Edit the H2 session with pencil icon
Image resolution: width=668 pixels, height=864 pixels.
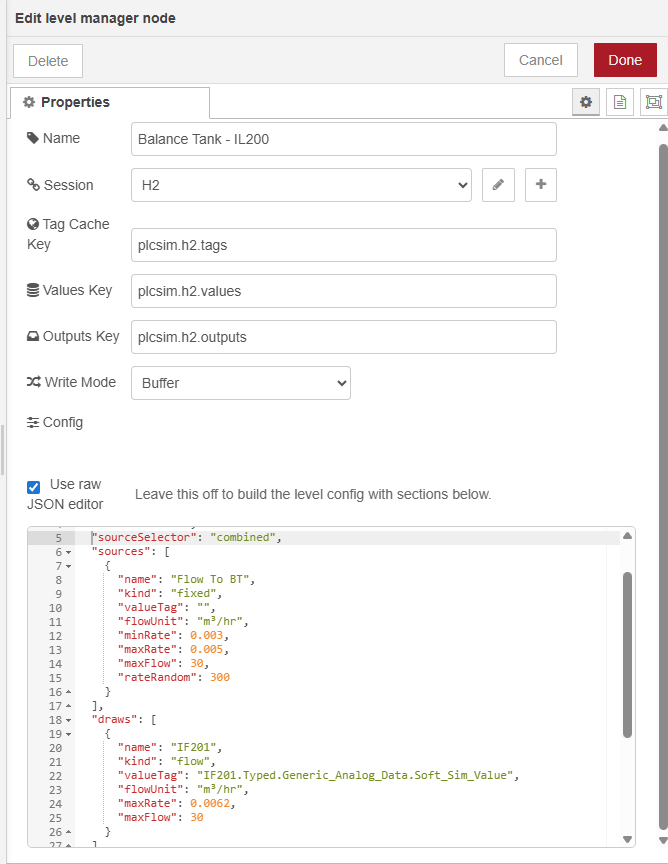click(498, 185)
